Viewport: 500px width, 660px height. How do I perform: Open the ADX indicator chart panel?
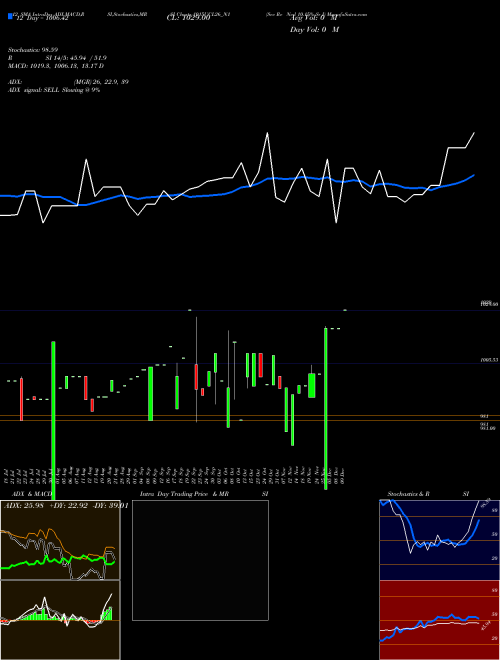[x=60, y=540]
